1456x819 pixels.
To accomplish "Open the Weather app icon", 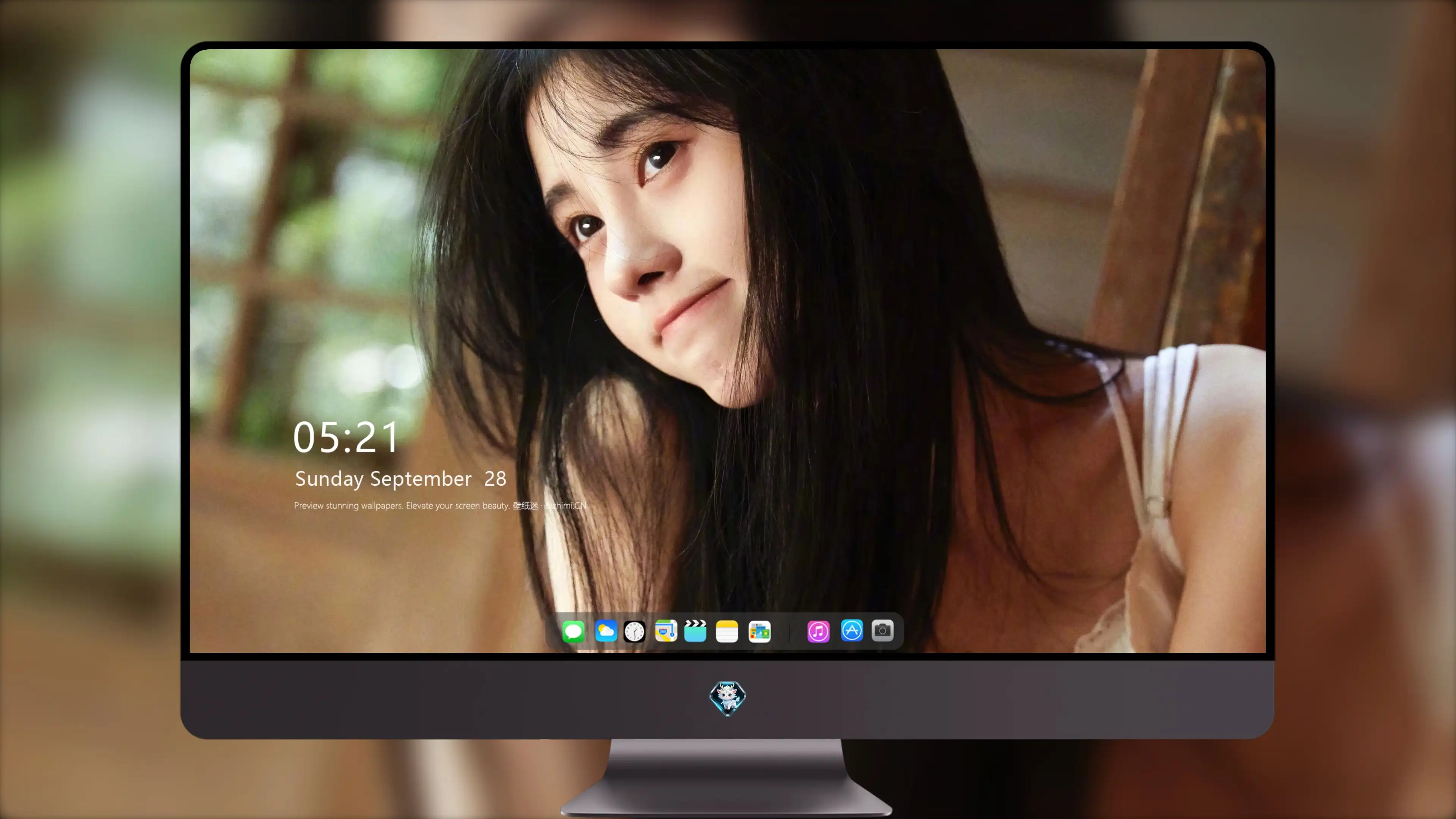I will click(606, 631).
